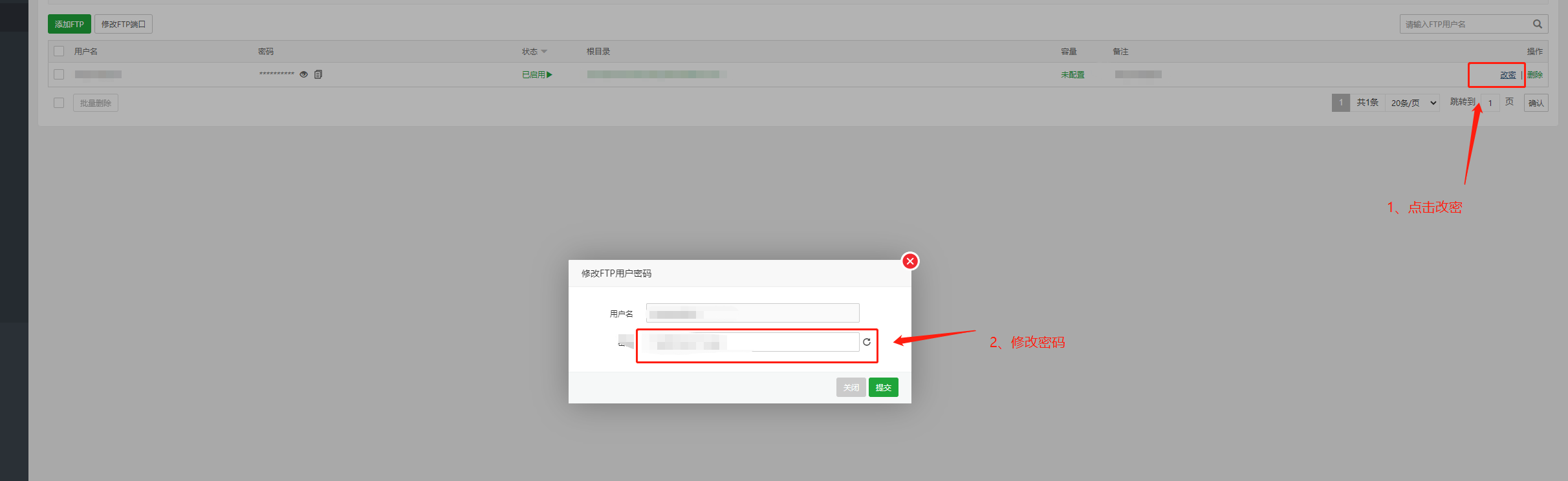Select page number 1 in pagination
Viewport: 1568px width, 481px height.
(1341, 103)
